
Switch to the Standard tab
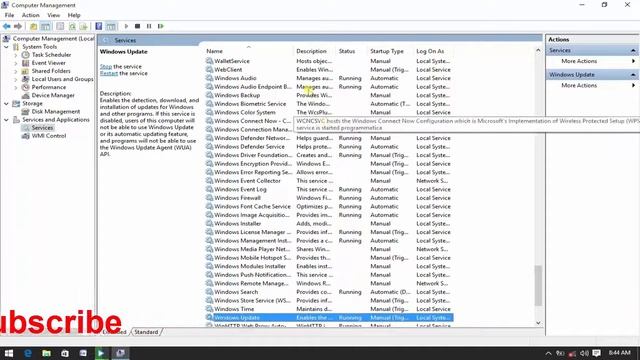tap(146, 332)
